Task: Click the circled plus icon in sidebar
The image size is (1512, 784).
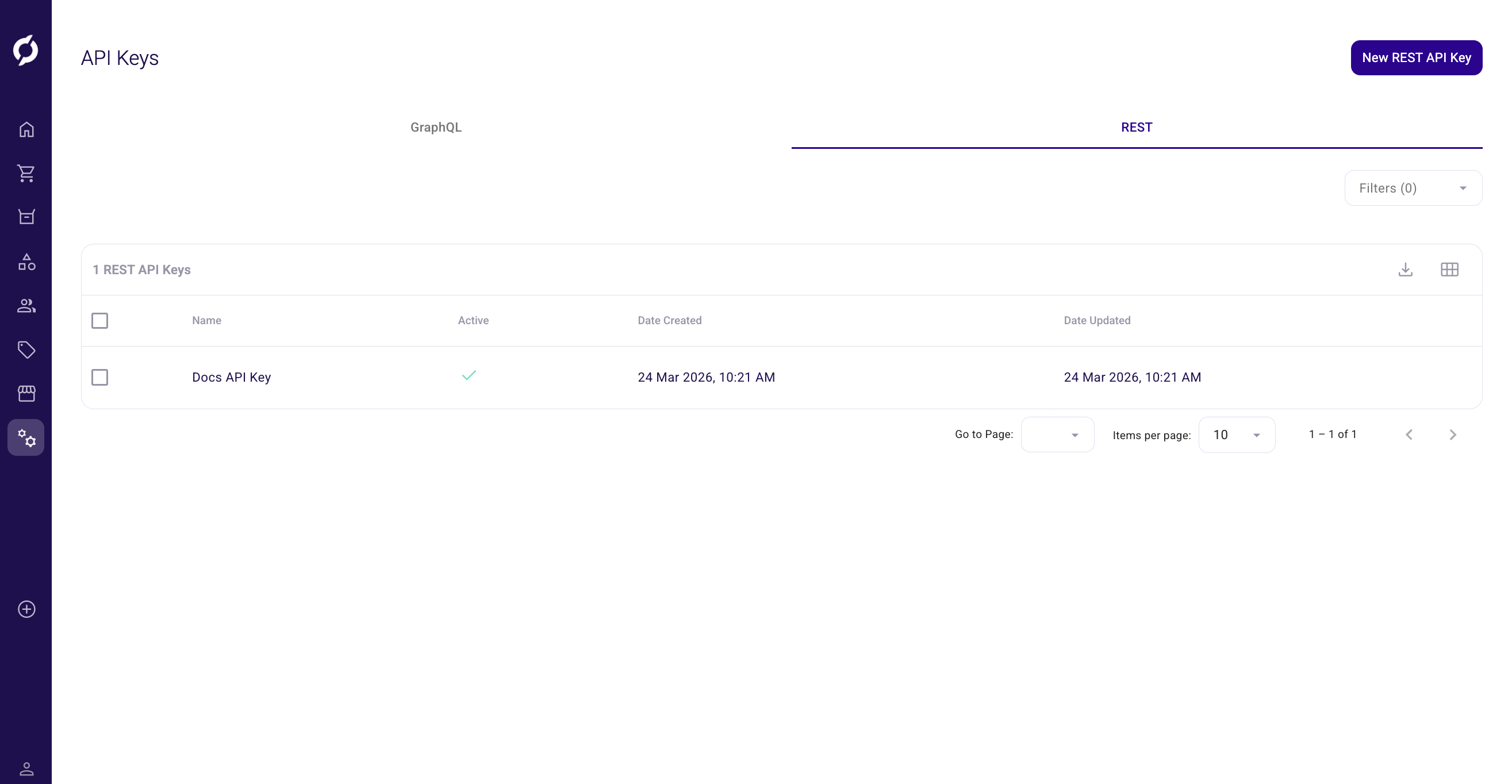Action: [26, 609]
